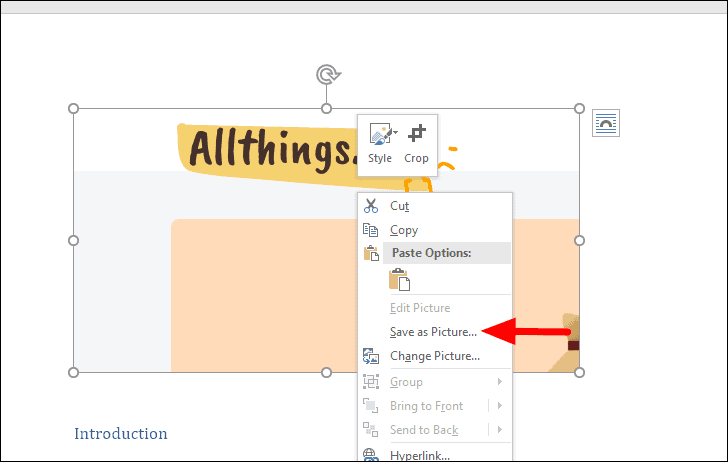728x462 pixels.
Task: Click the Copy icon in context menu
Action: point(370,230)
